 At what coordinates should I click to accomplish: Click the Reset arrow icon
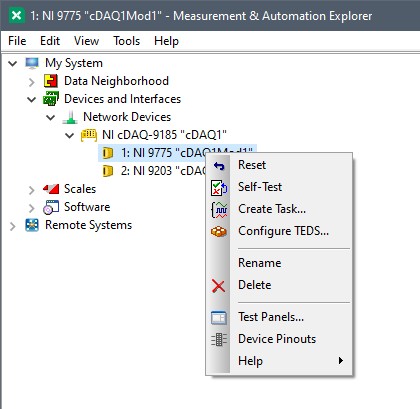tap(219, 165)
